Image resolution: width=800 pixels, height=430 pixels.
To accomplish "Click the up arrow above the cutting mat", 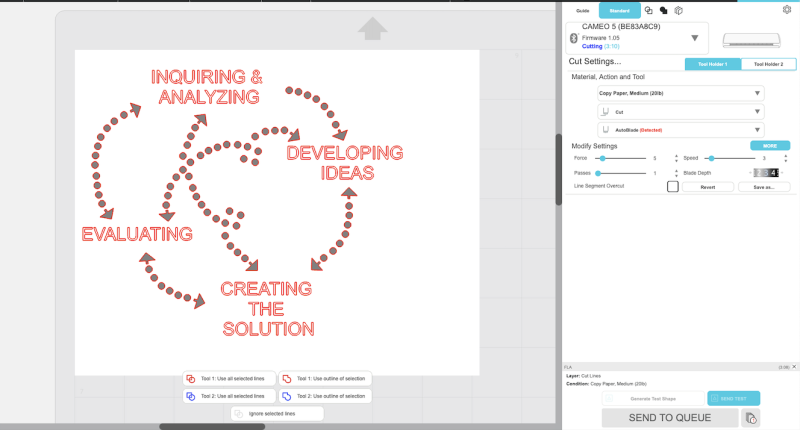I will pos(373,28).
